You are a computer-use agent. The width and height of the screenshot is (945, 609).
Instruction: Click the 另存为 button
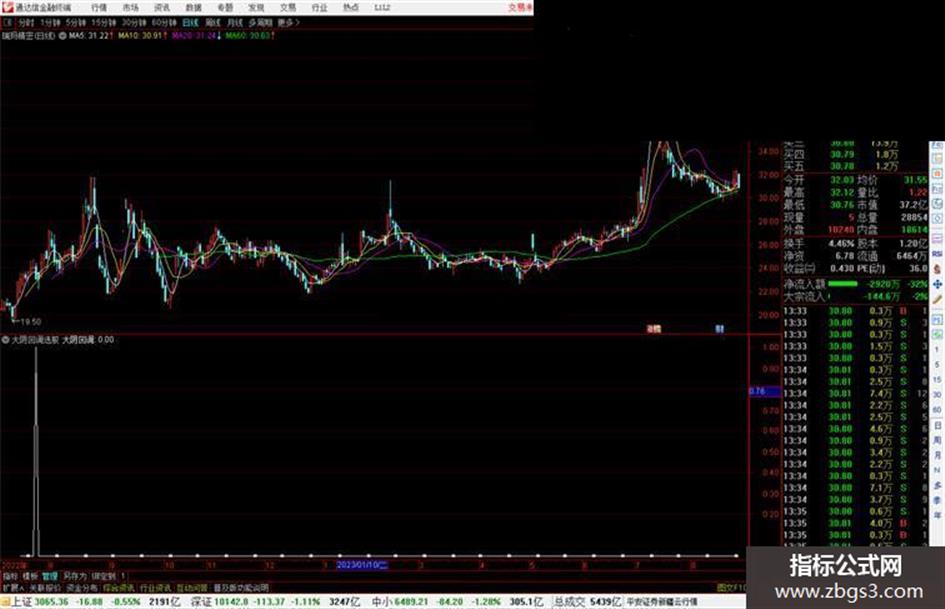tap(75, 576)
